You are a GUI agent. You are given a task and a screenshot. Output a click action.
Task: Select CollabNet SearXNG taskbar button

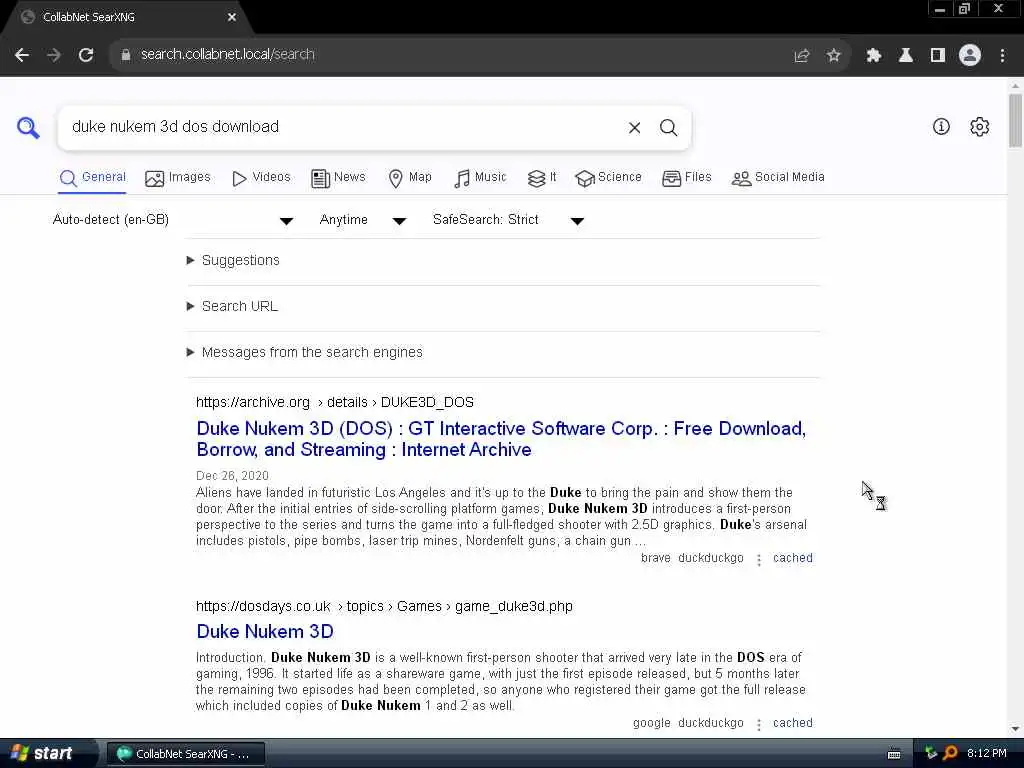tap(185, 754)
